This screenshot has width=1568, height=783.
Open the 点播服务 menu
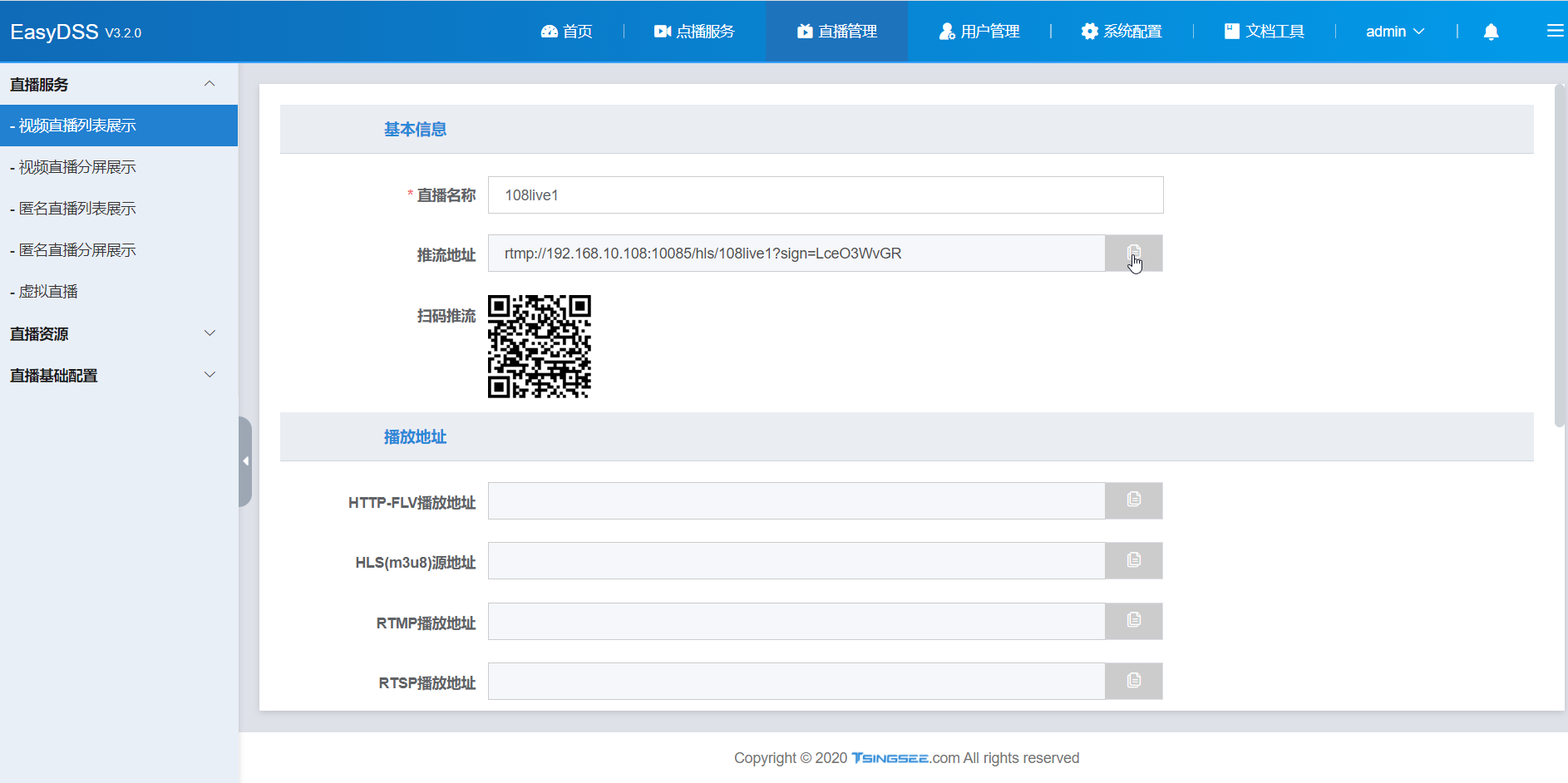click(x=694, y=32)
